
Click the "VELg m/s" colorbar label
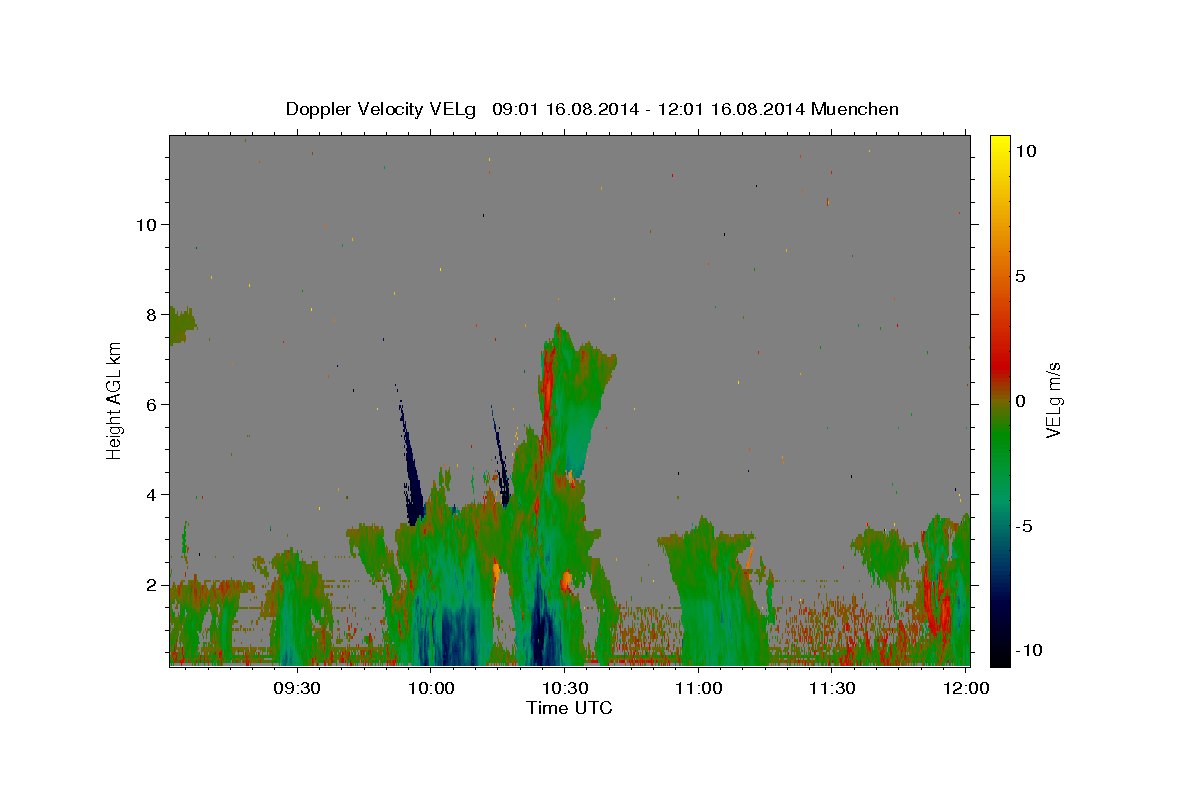(x=1053, y=401)
